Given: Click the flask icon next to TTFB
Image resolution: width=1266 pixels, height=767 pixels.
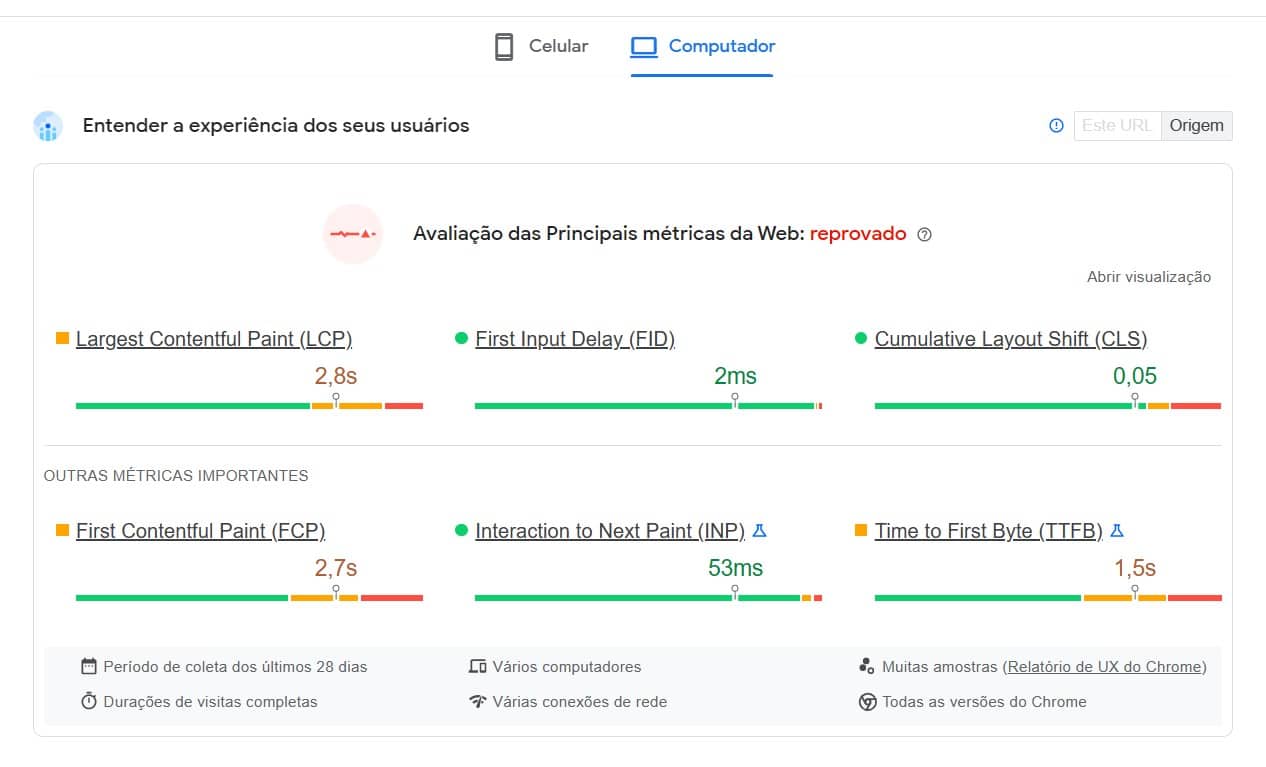Looking at the screenshot, I should 1116,531.
